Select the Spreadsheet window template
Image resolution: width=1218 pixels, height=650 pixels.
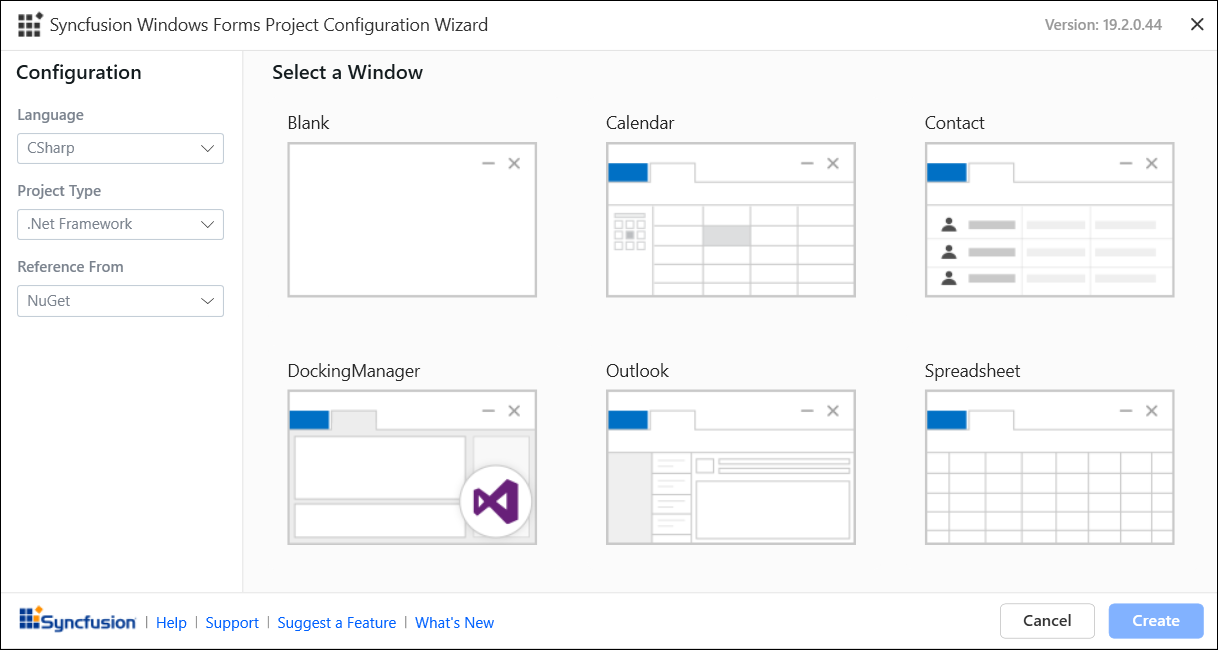[1049, 468]
